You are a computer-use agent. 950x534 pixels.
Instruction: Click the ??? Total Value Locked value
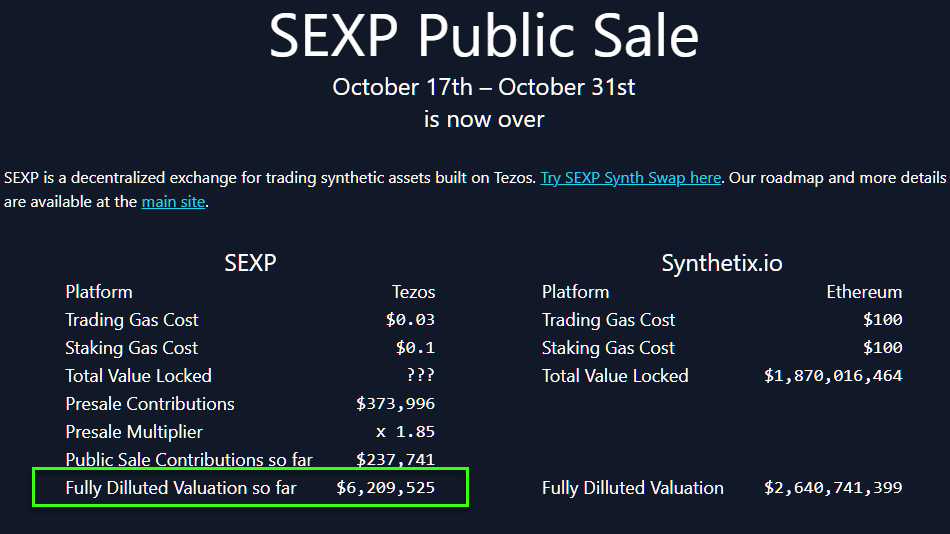point(420,375)
